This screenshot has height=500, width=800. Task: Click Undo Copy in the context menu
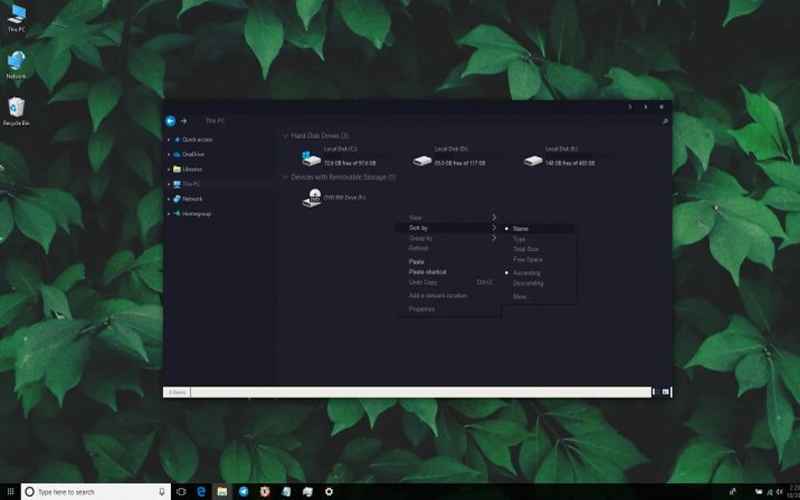point(449,282)
